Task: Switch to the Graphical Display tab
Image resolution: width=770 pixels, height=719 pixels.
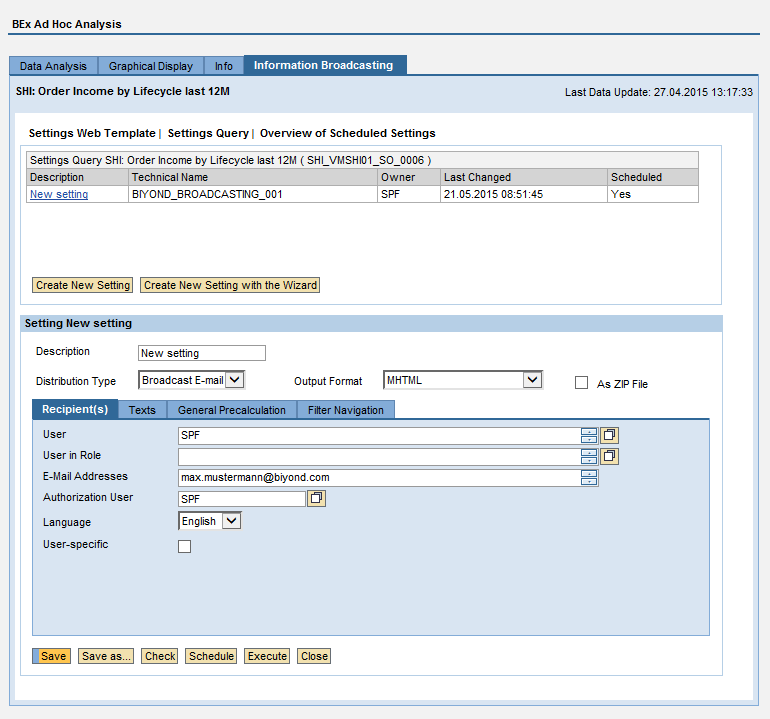Action: 151,66
